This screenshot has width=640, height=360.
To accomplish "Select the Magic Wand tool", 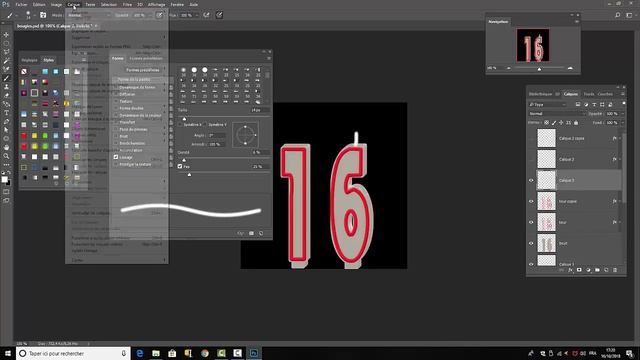I will coord(6,60).
